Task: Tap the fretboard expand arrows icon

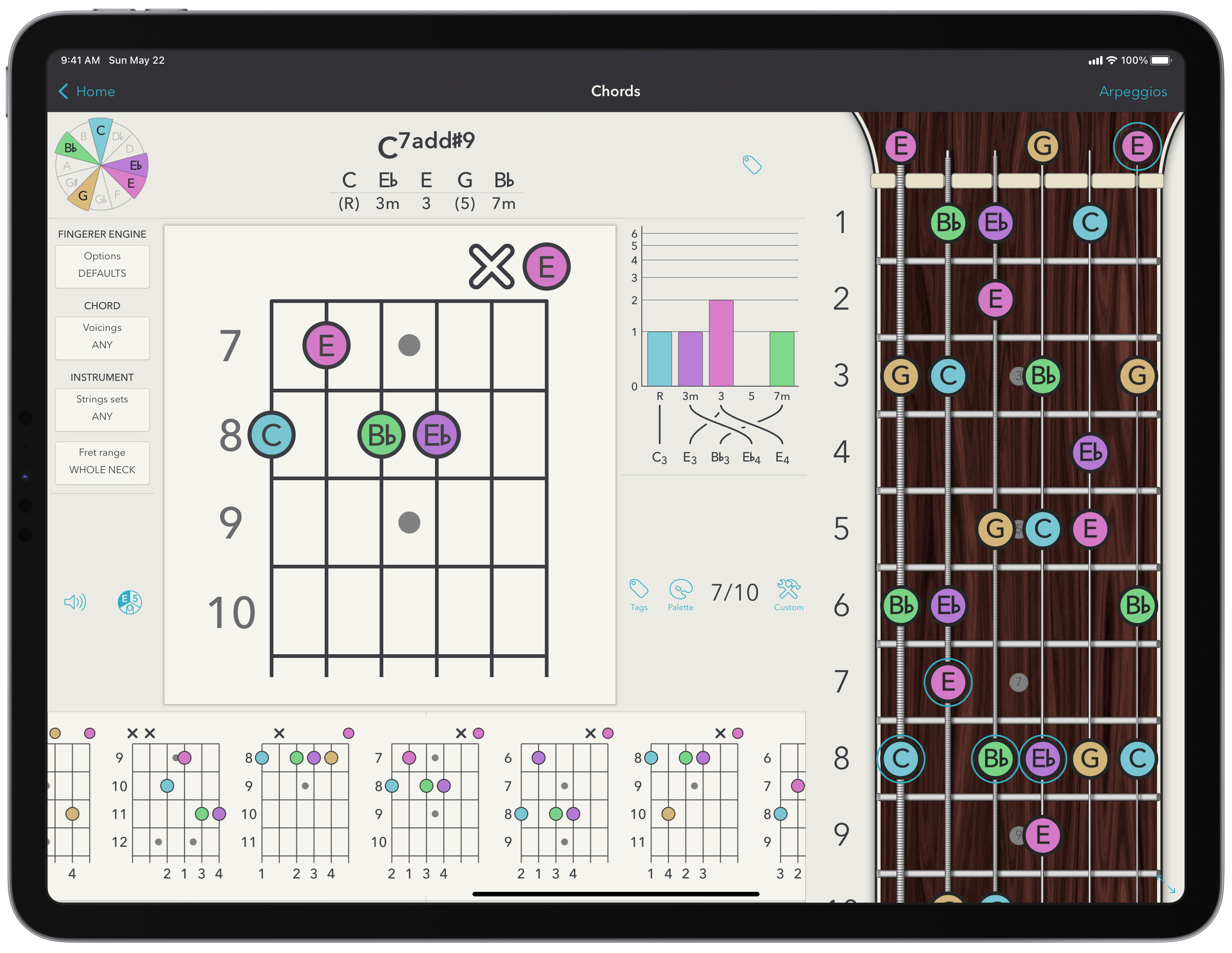Action: click(x=1167, y=884)
